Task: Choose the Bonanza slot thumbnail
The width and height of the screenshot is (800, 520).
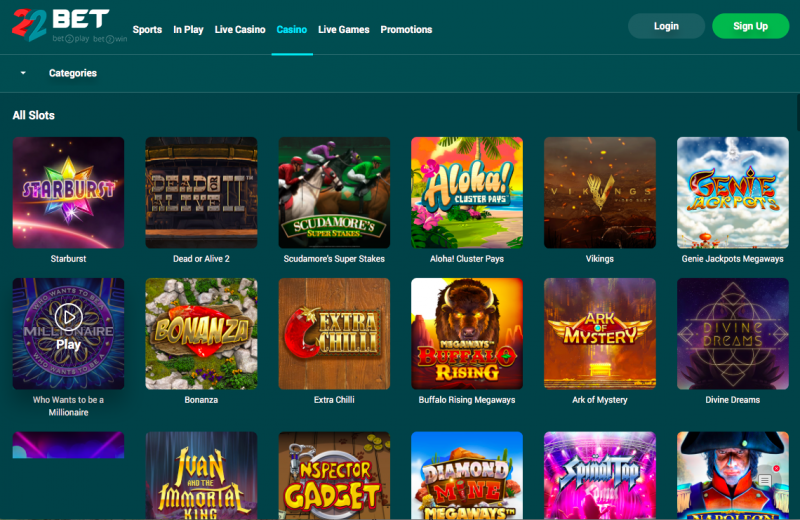Action: (x=201, y=334)
